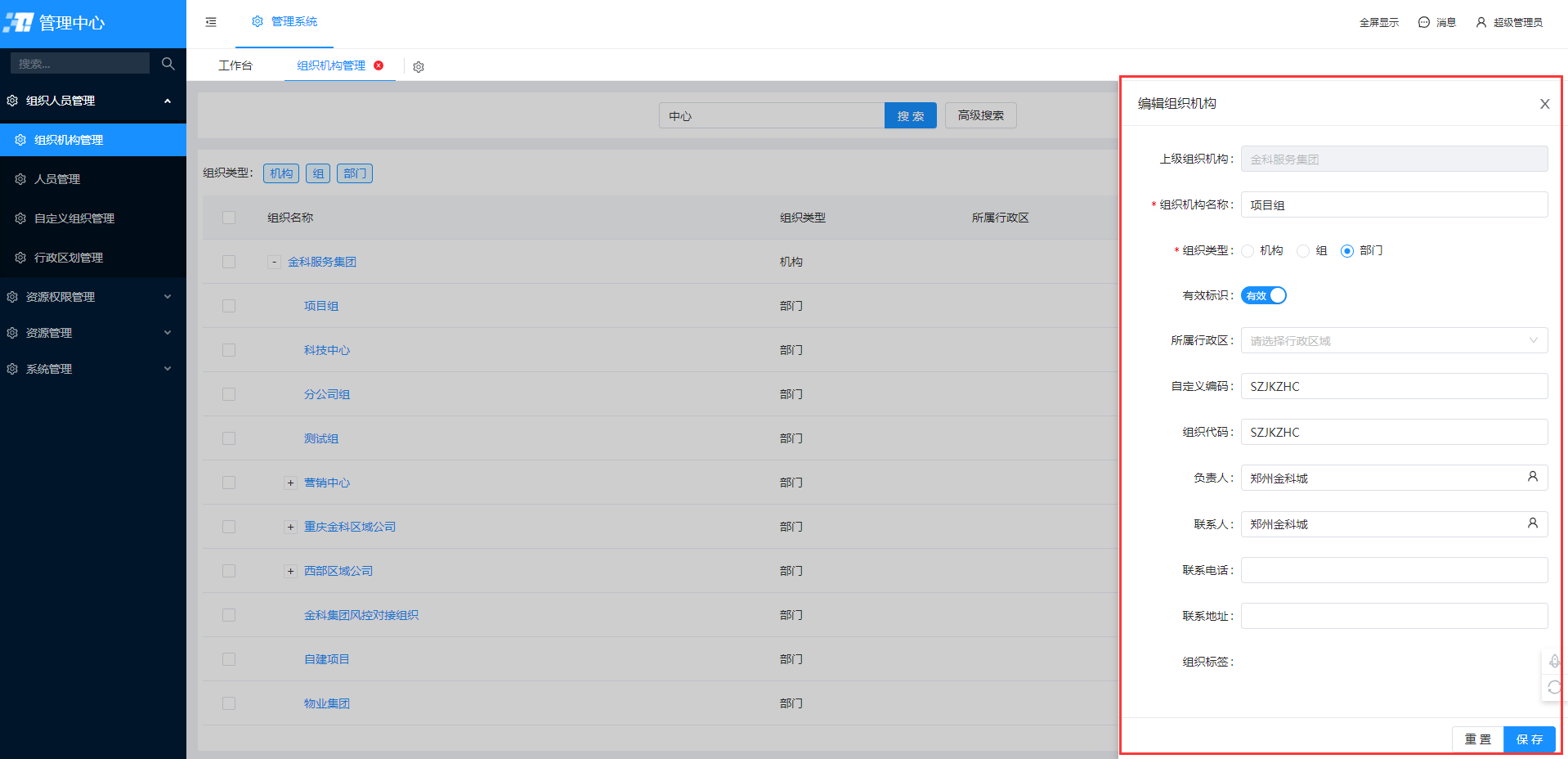The height and width of the screenshot is (759, 1568).
Task: Select the 组 radio button
Action: click(1303, 251)
